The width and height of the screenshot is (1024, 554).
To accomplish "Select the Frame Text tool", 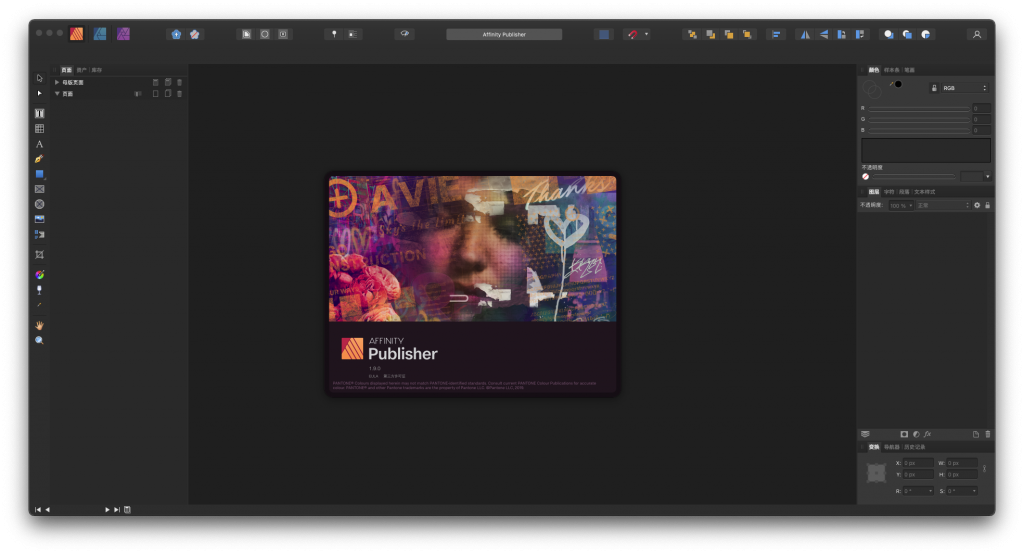I will click(x=39, y=114).
